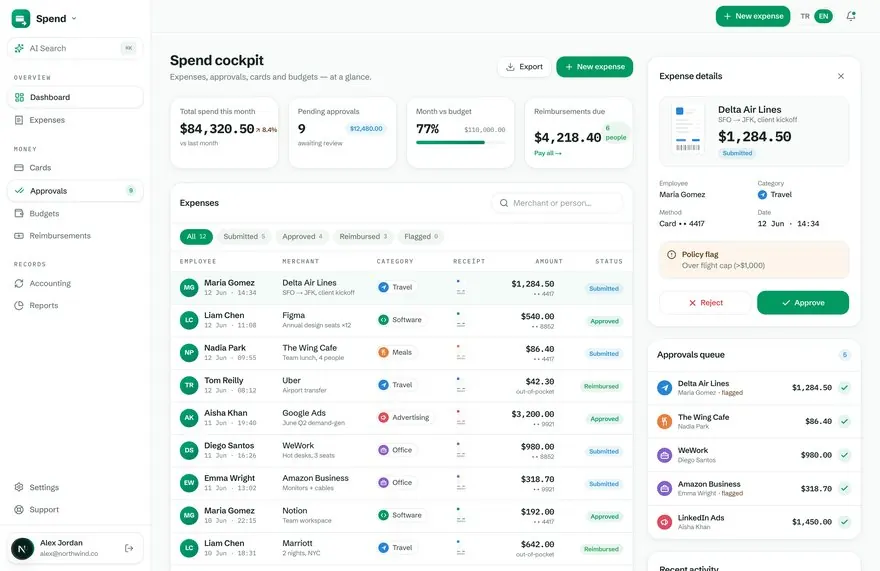Select the Reimbursed filter tab
Viewport: 880px width, 571px height.
tap(363, 236)
